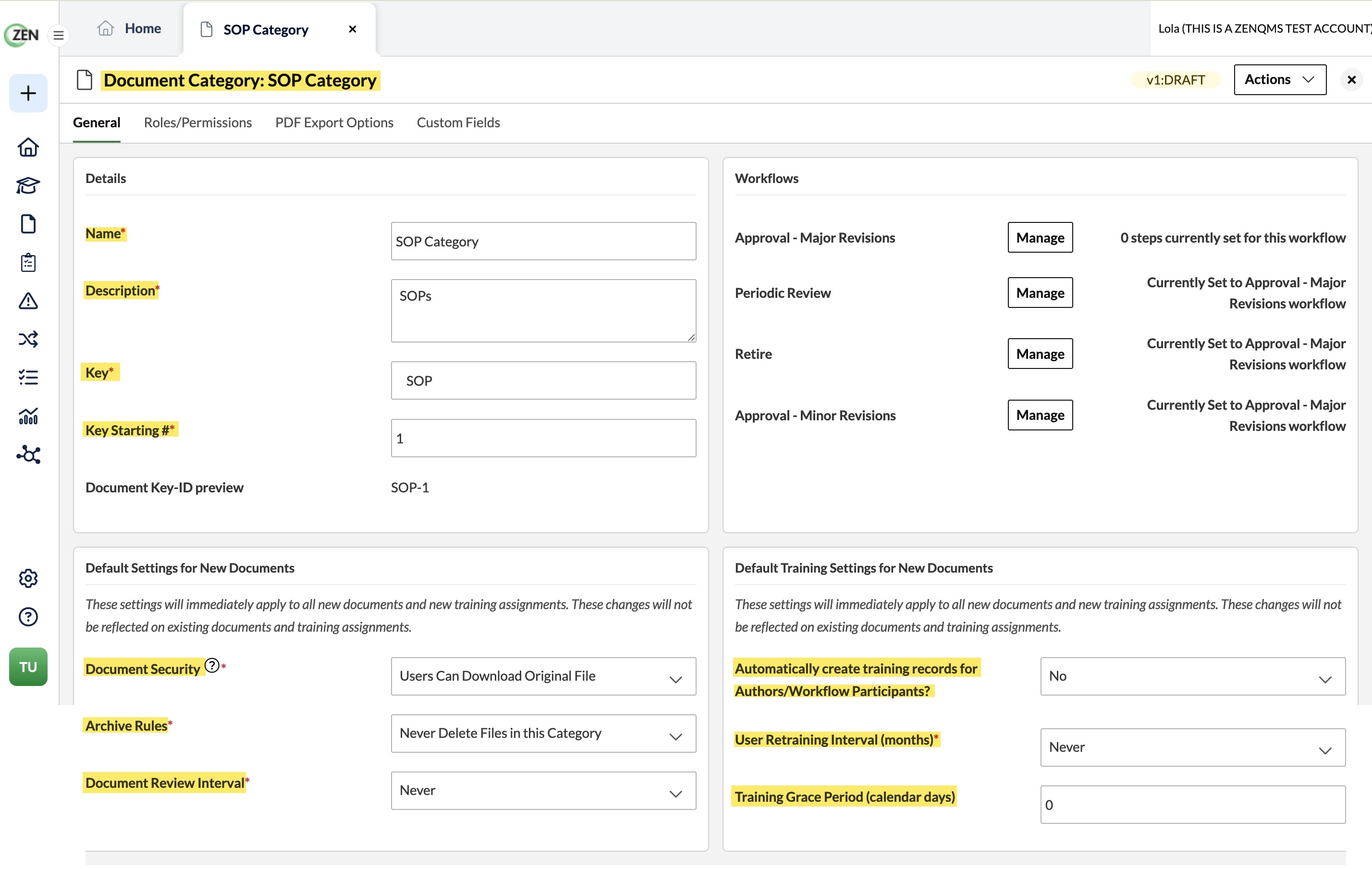Click the Name input field
The height and width of the screenshot is (869, 1372).
pos(543,242)
